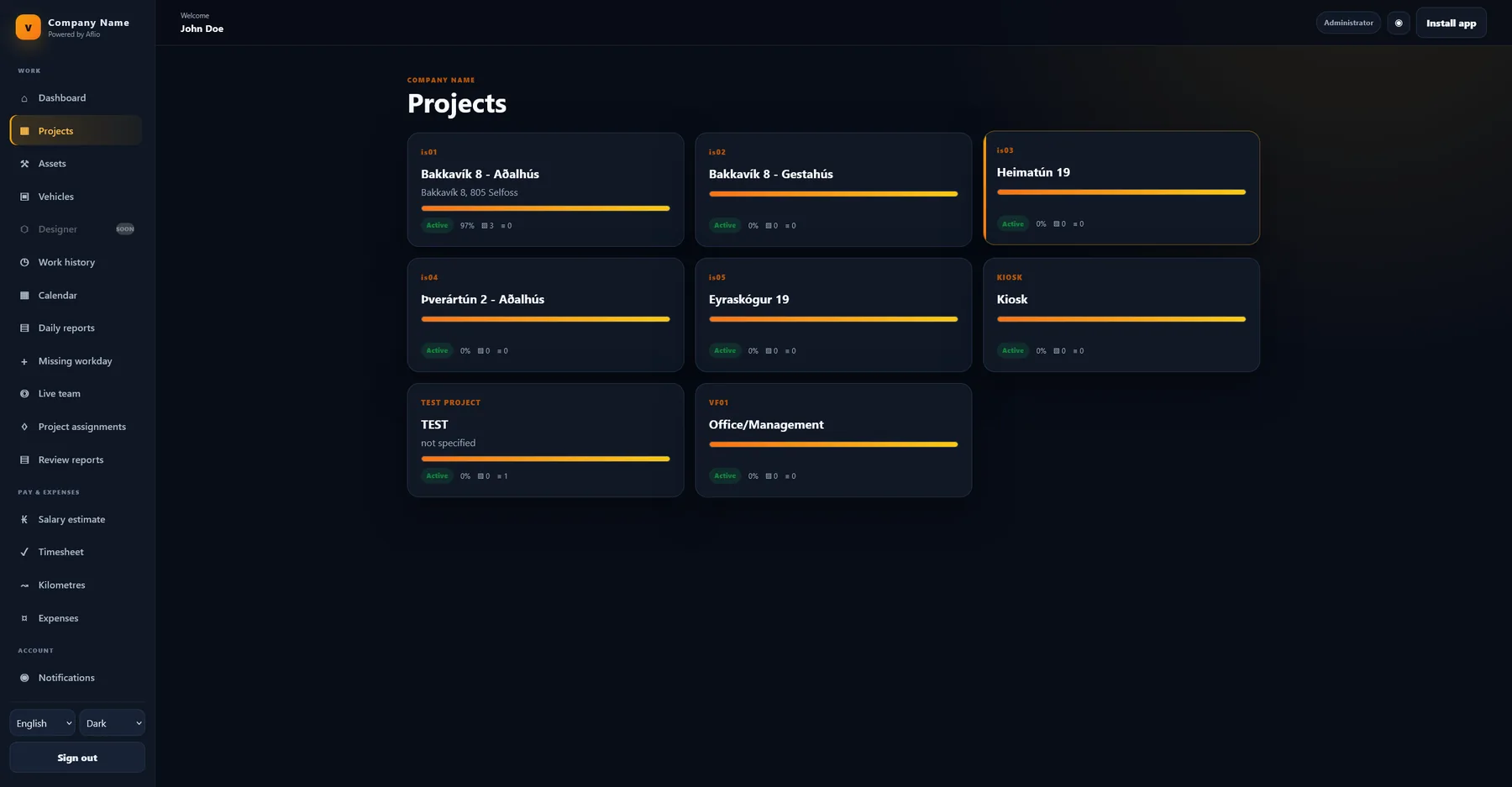Open the Þverártún 2 - Aðalhús card
1512x787 pixels.
pyautogui.click(x=545, y=315)
